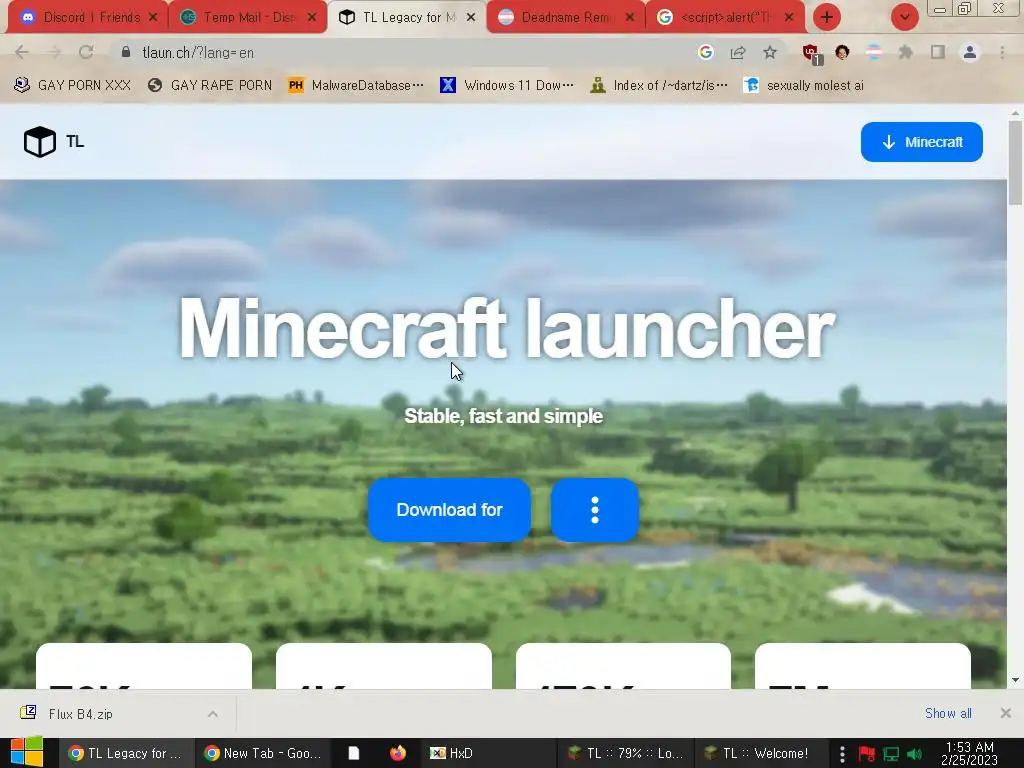
Task: Click the share page icon
Action: pyautogui.click(x=738, y=52)
